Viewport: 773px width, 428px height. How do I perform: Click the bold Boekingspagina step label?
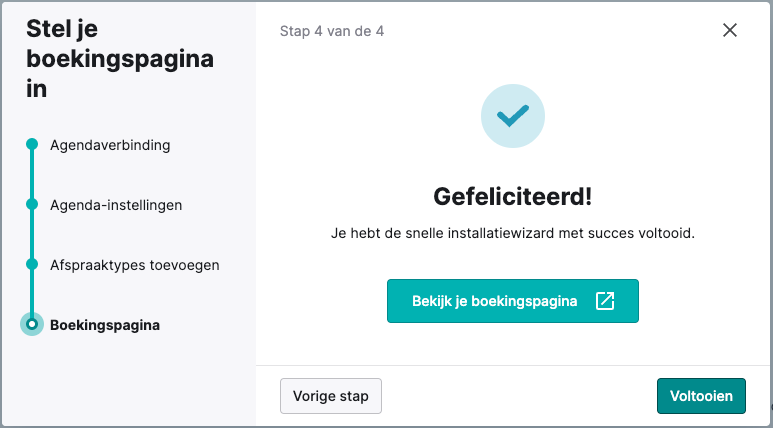105,325
